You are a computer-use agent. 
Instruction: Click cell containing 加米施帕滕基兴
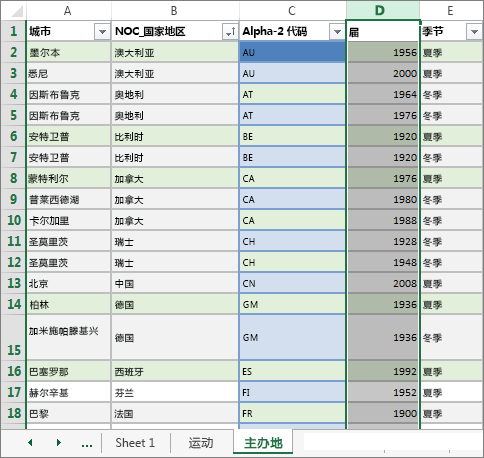click(68, 337)
